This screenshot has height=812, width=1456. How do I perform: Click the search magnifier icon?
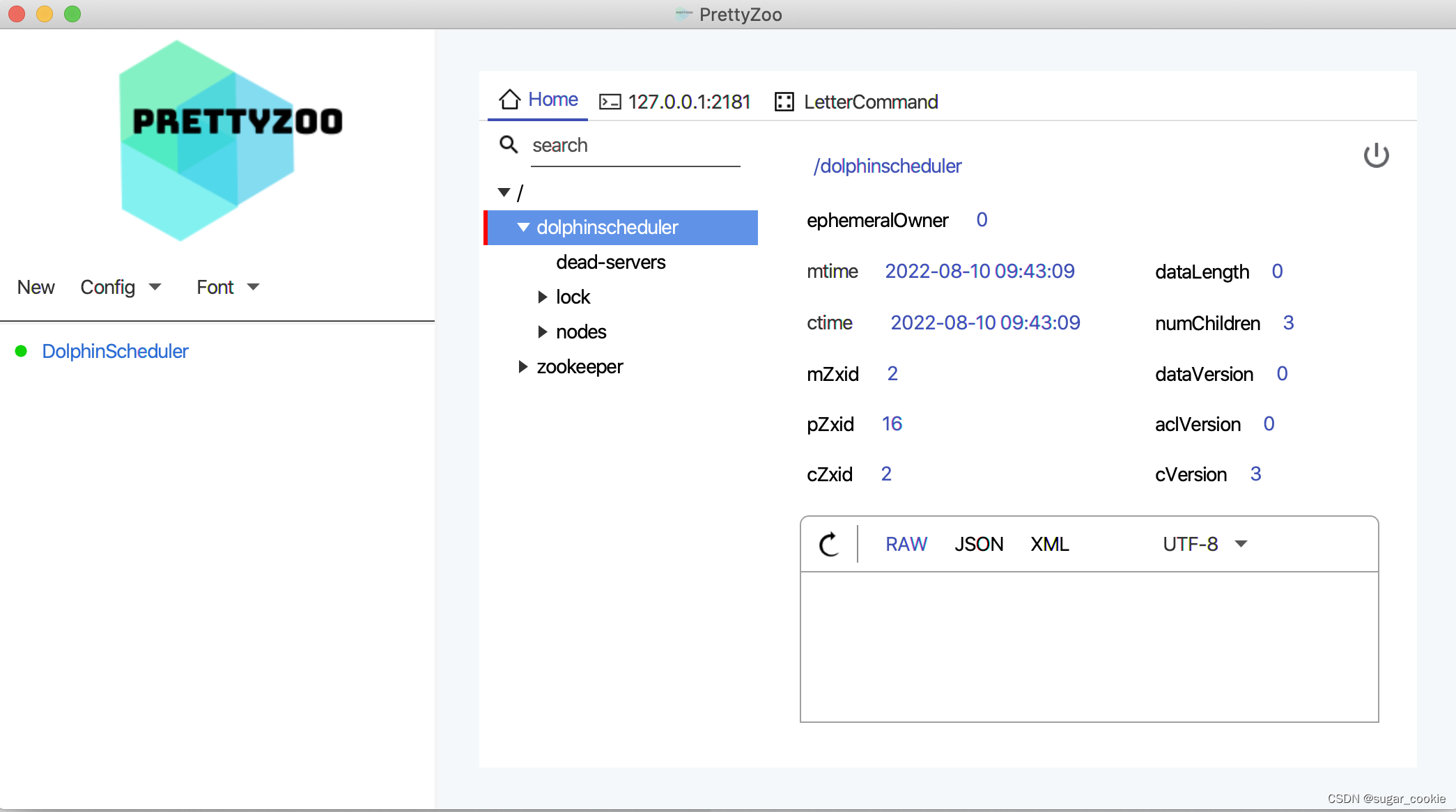click(509, 145)
